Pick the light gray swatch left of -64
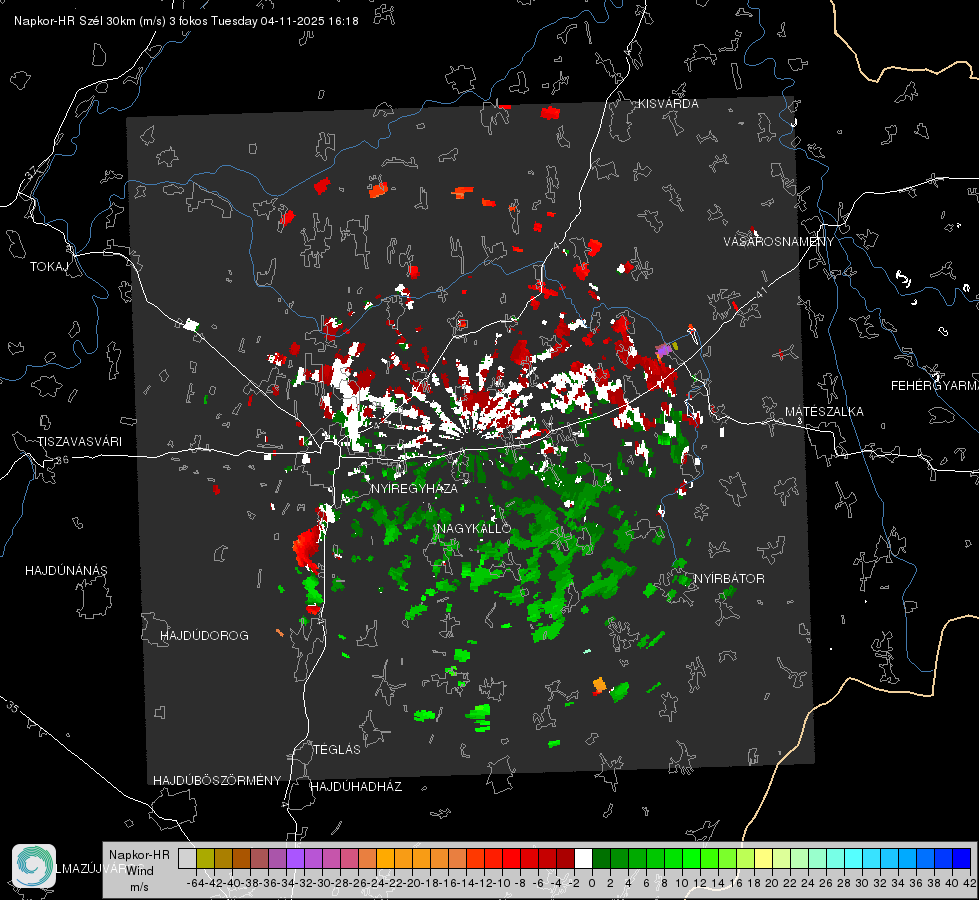Screen dimensions: 979x900 click(187, 858)
